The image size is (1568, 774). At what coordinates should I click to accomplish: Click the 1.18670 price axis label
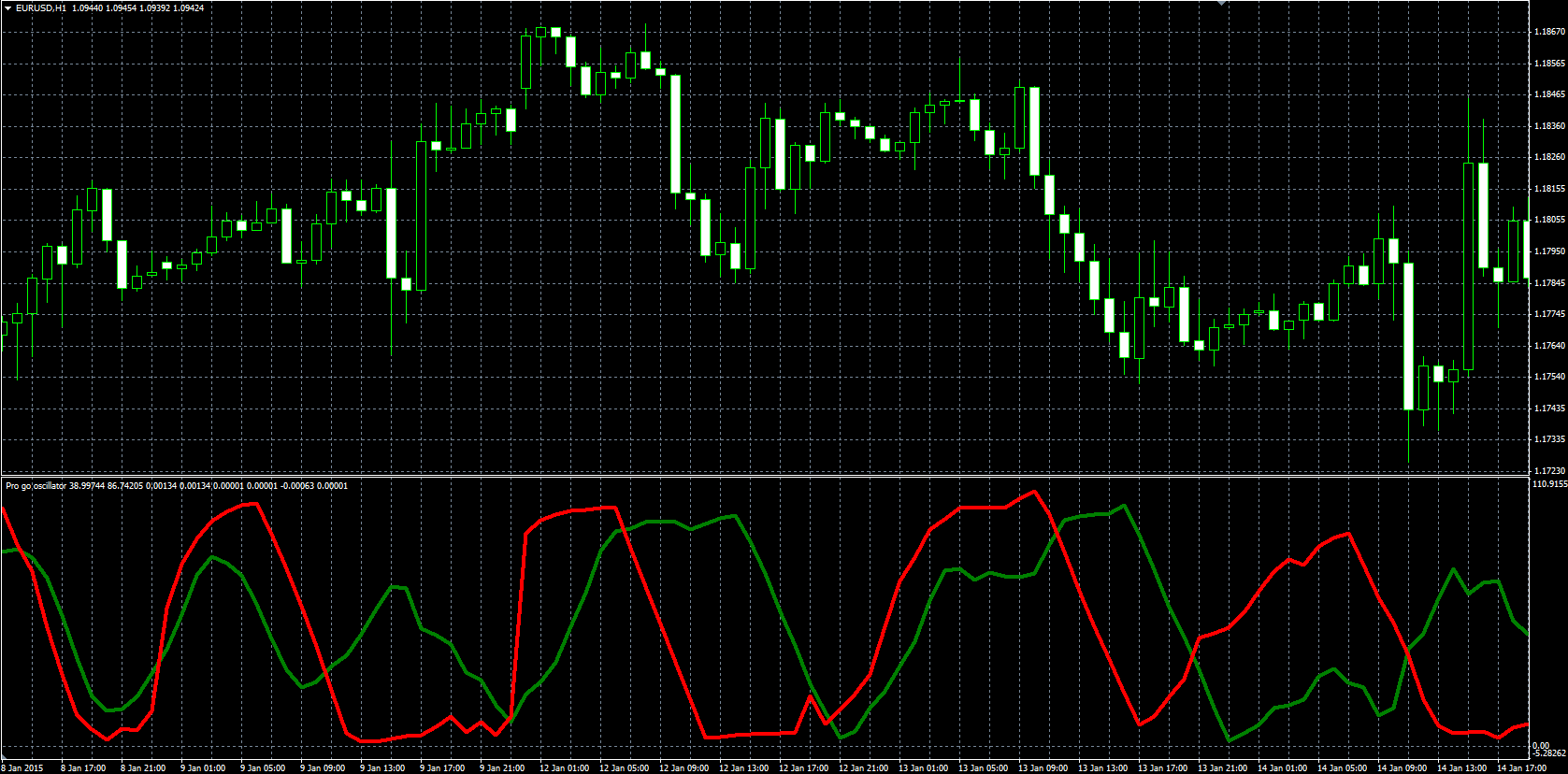[x=1549, y=32]
